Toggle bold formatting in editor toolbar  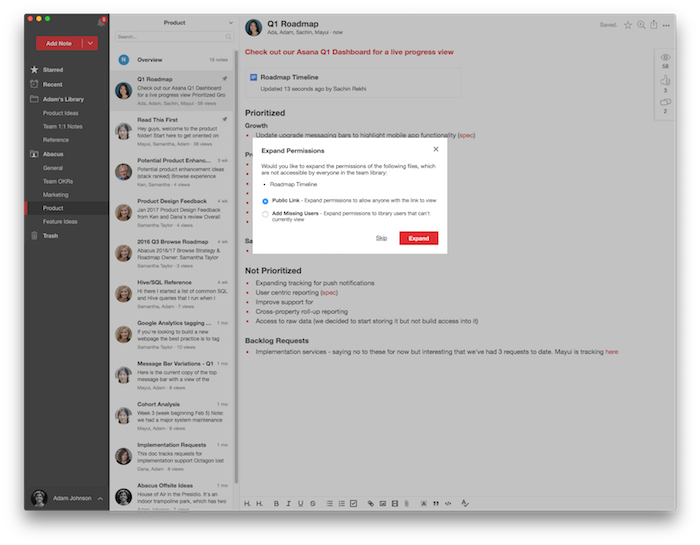276,502
